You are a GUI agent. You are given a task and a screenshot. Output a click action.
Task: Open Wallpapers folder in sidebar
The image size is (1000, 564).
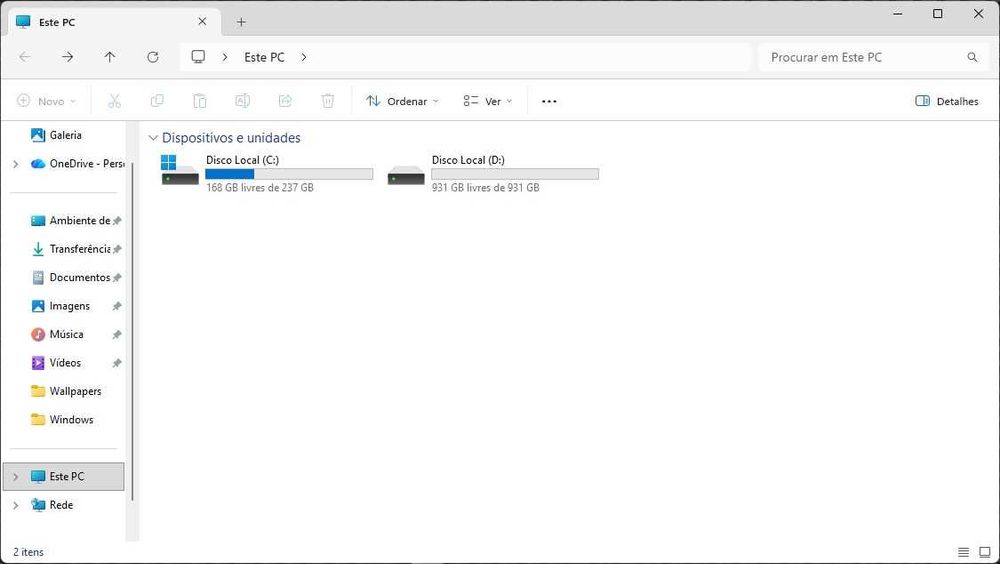click(66, 391)
